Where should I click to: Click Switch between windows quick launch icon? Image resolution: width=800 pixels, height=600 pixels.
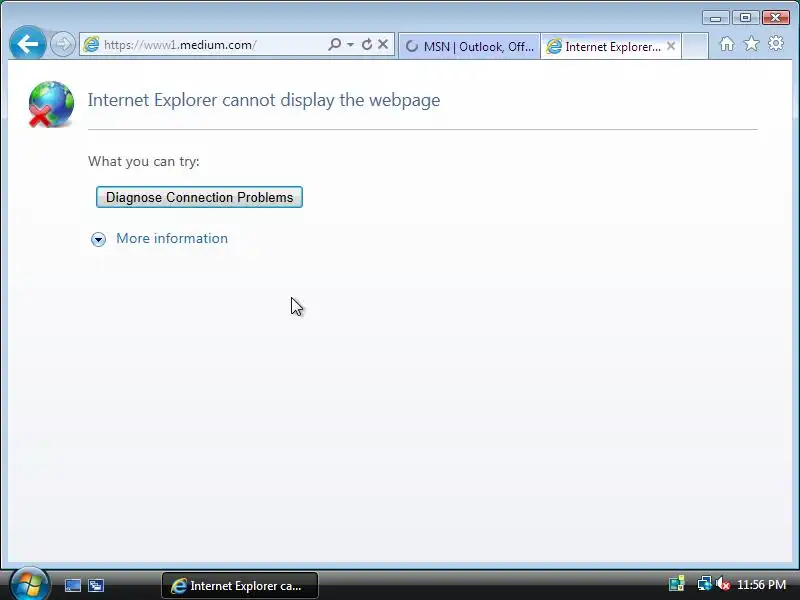click(x=96, y=585)
